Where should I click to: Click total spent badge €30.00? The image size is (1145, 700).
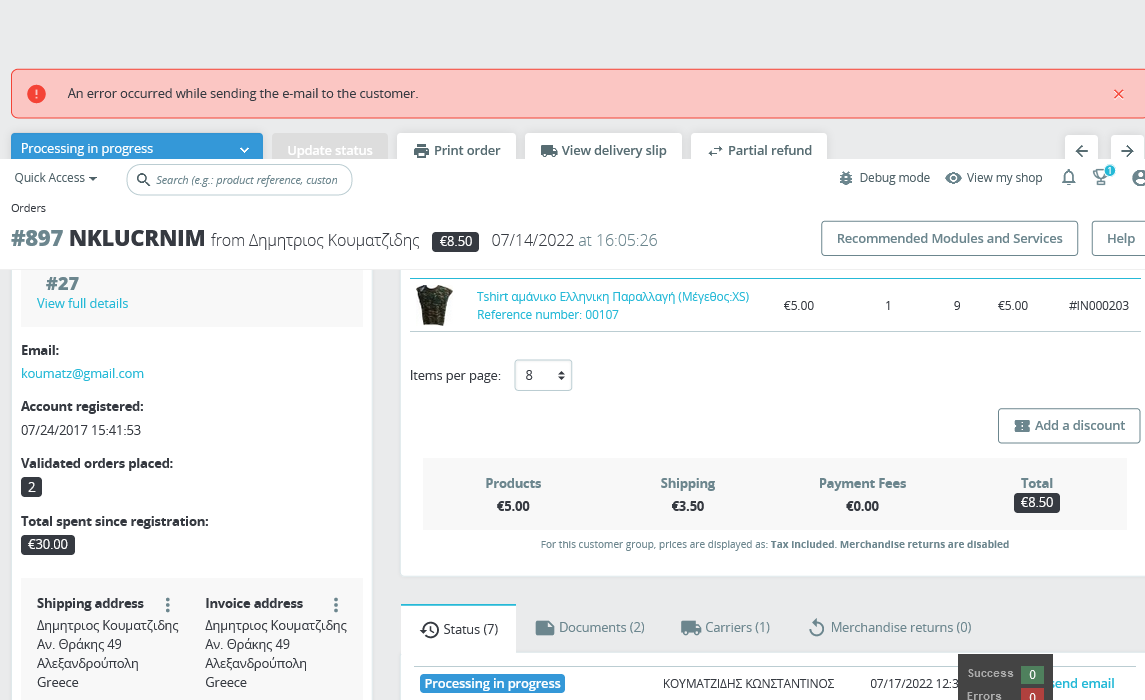coord(48,545)
